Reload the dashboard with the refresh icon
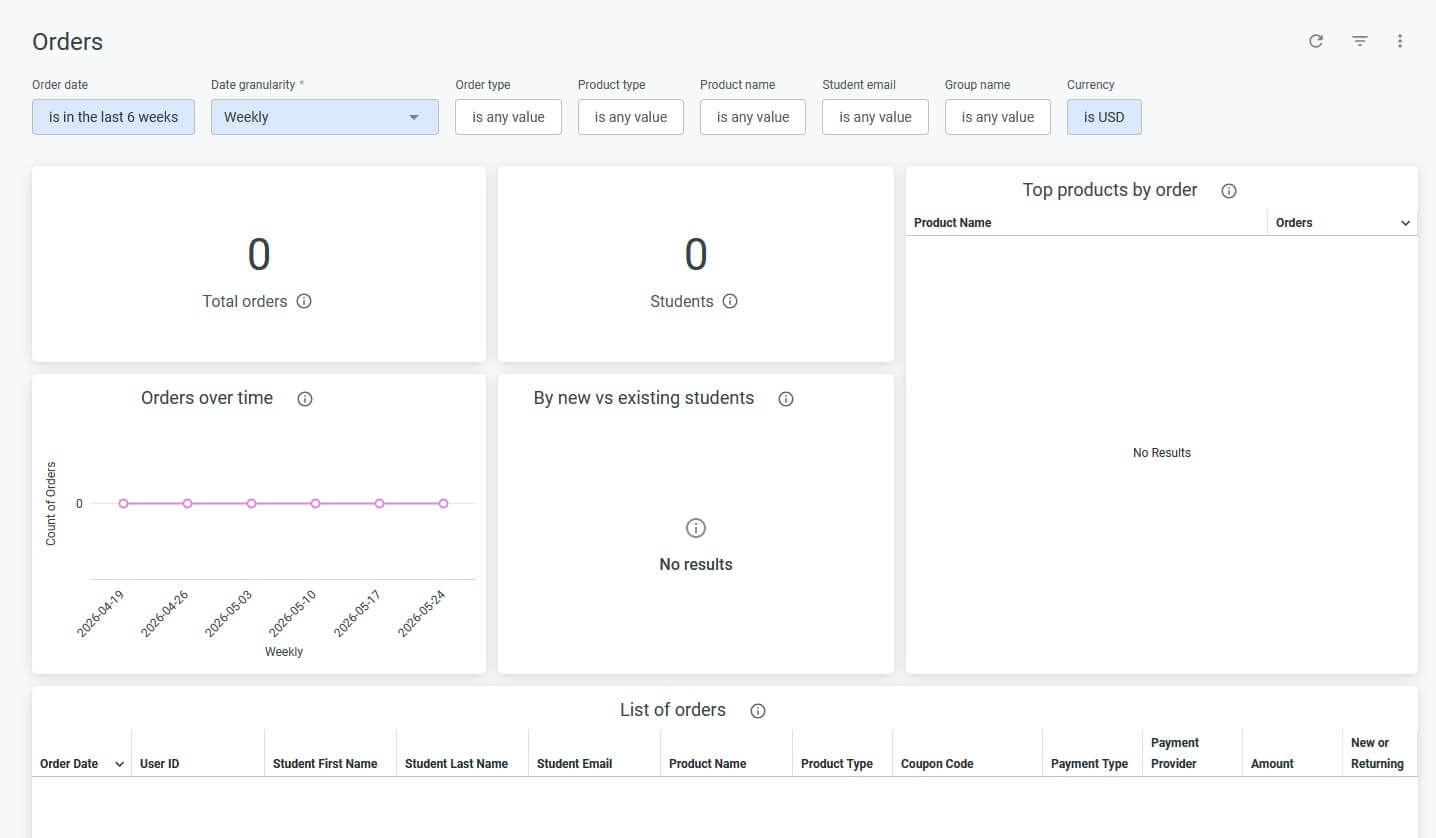The image size is (1436, 838). point(1316,41)
